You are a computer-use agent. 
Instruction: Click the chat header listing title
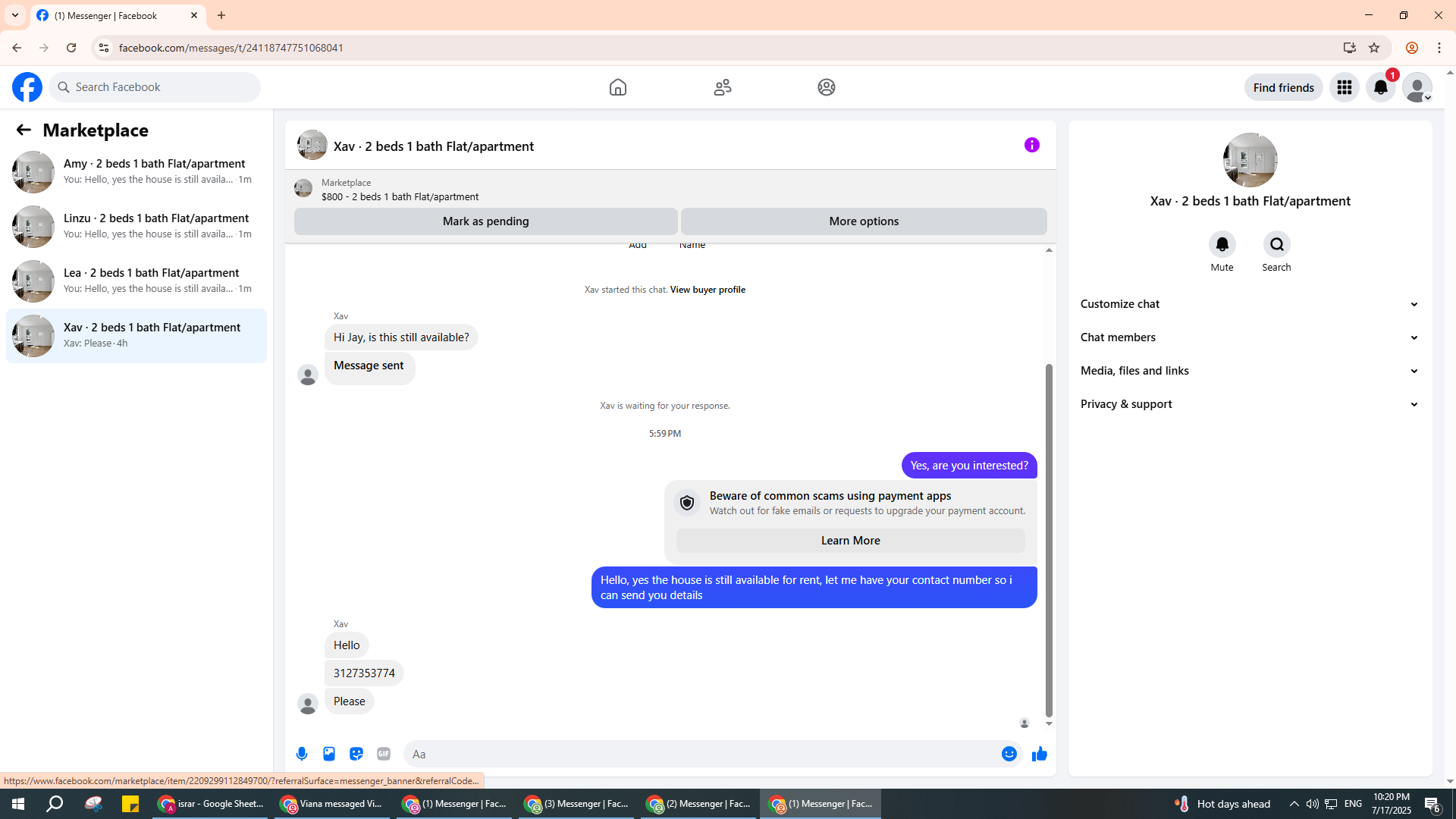434,146
